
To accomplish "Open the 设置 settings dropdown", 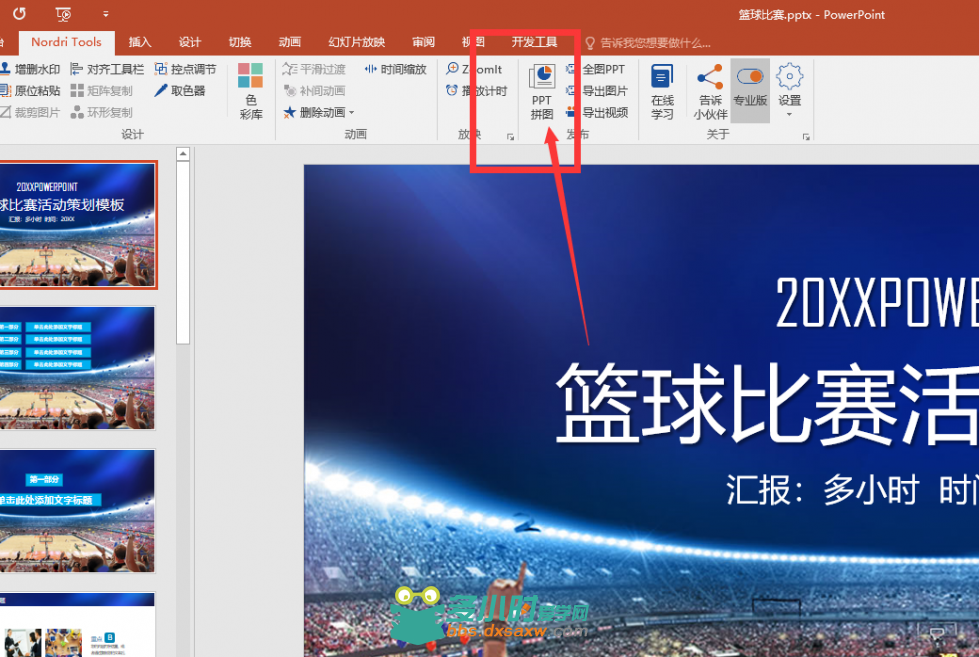I will click(789, 91).
